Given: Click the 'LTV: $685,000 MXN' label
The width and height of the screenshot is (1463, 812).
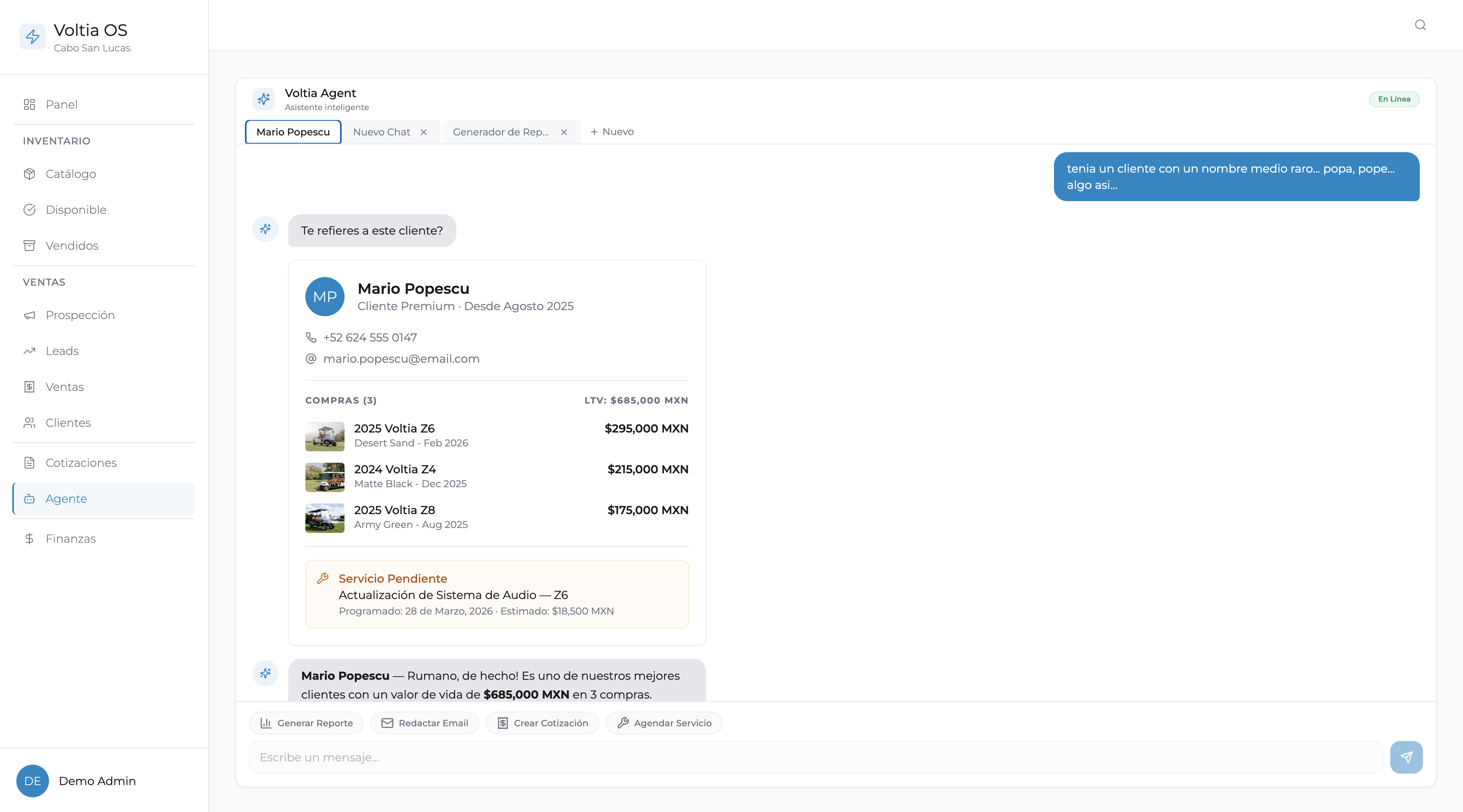Looking at the screenshot, I should (x=636, y=400).
